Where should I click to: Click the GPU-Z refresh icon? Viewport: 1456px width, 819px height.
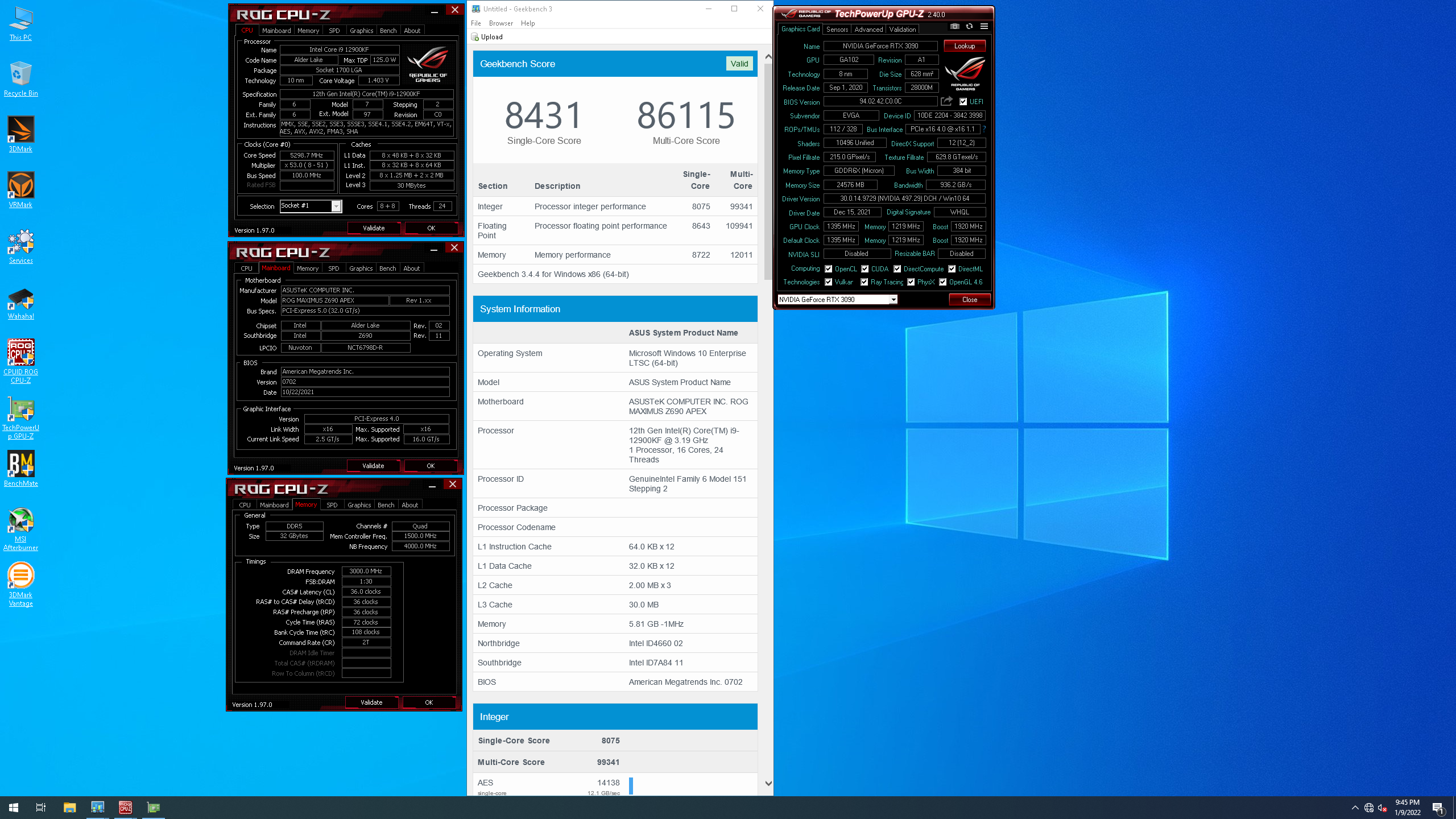click(969, 26)
